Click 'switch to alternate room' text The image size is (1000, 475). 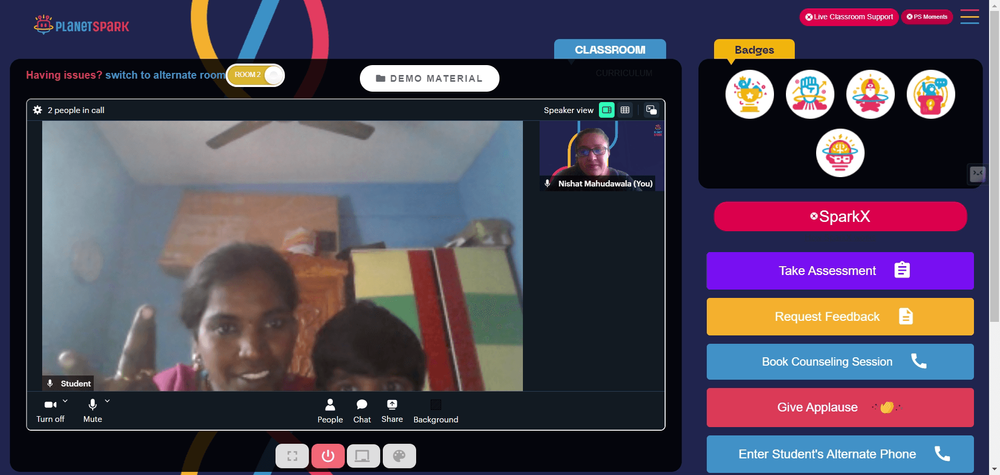point(165,75)
